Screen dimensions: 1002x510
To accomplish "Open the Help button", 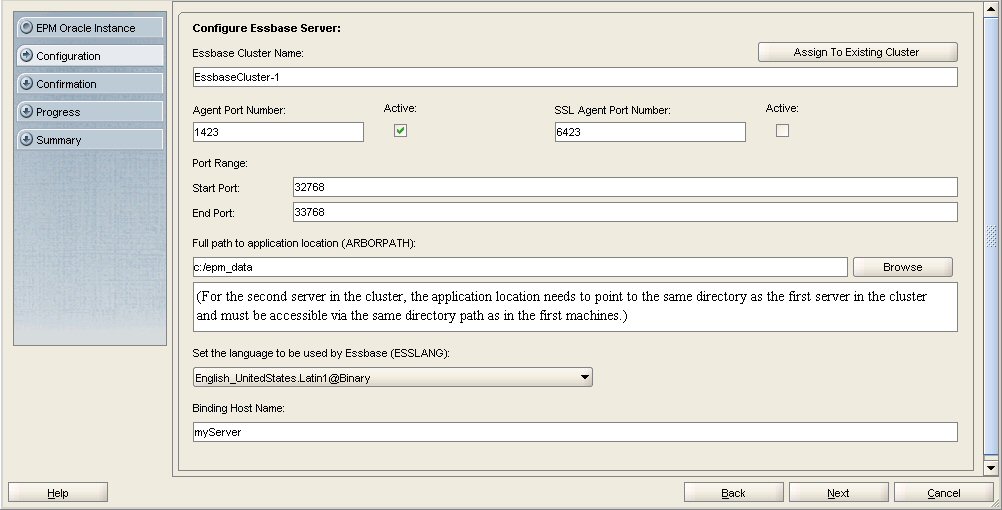I will (58, 493).
